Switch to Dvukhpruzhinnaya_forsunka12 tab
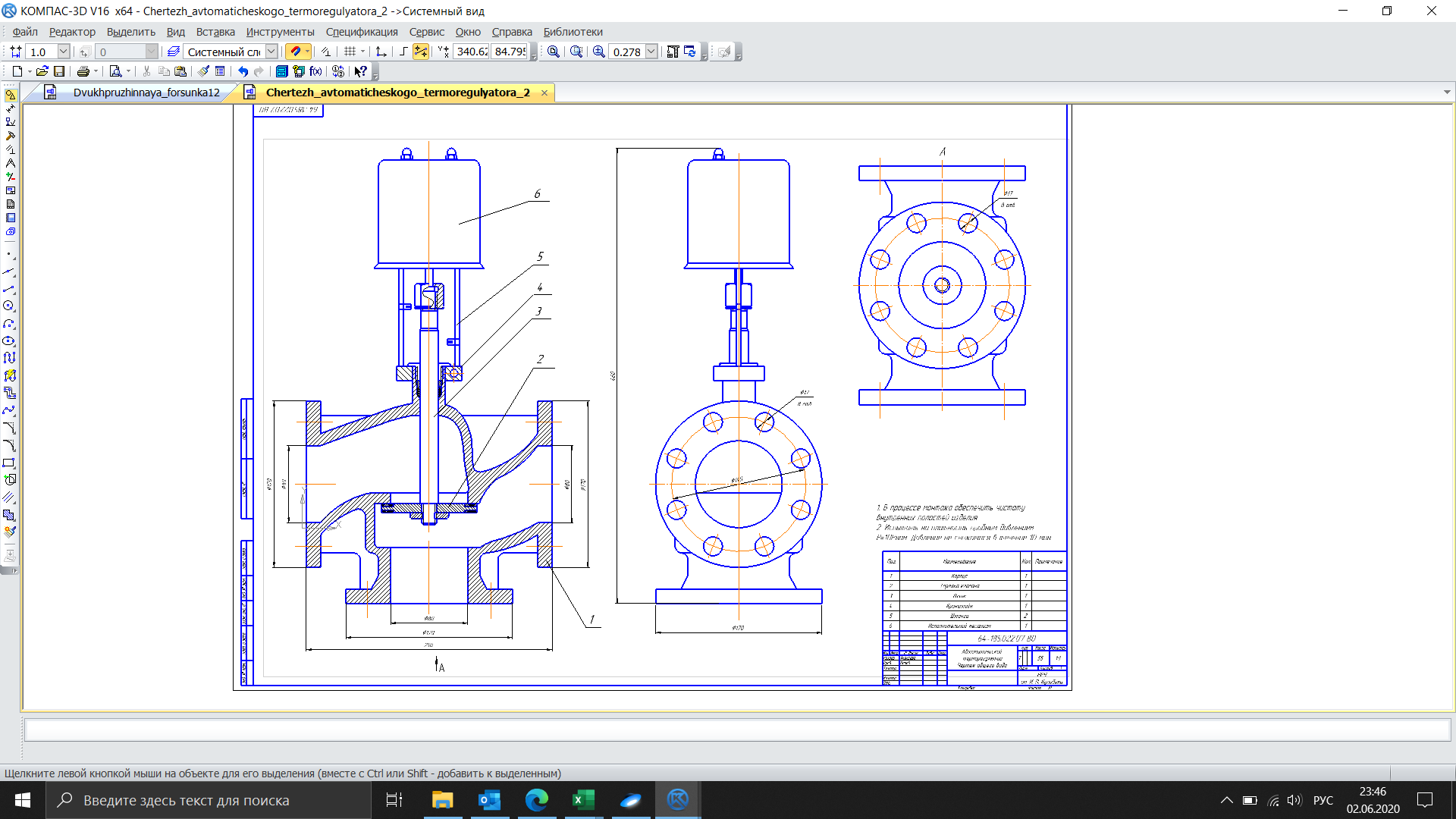The width and height of the screenshot is (1456, 819). (146, 93)
